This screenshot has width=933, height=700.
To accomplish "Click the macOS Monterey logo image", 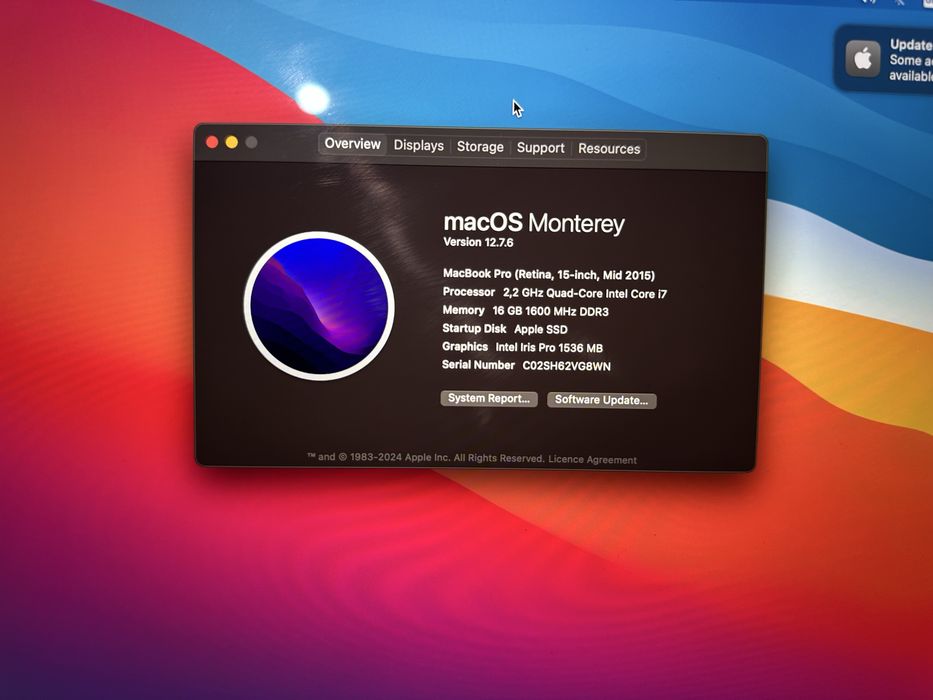I will pos(319,306).
